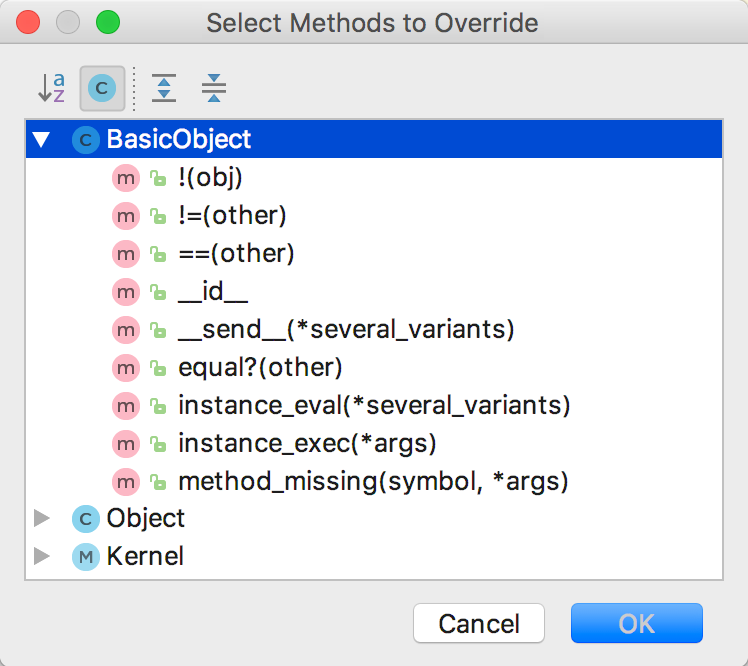Click the BasicObject class icon
The height and width of the screenshot is (666, 748).
86,140
